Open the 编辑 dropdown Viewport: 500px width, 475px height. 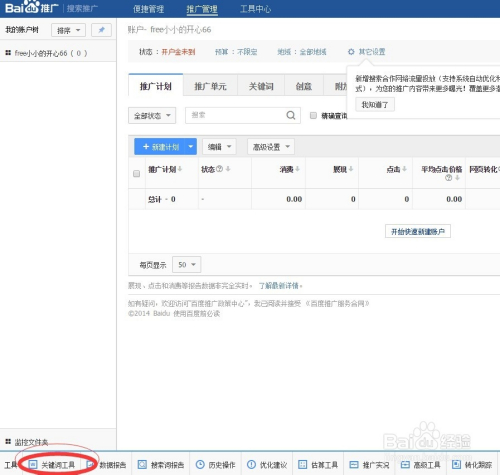click(219, 147)
